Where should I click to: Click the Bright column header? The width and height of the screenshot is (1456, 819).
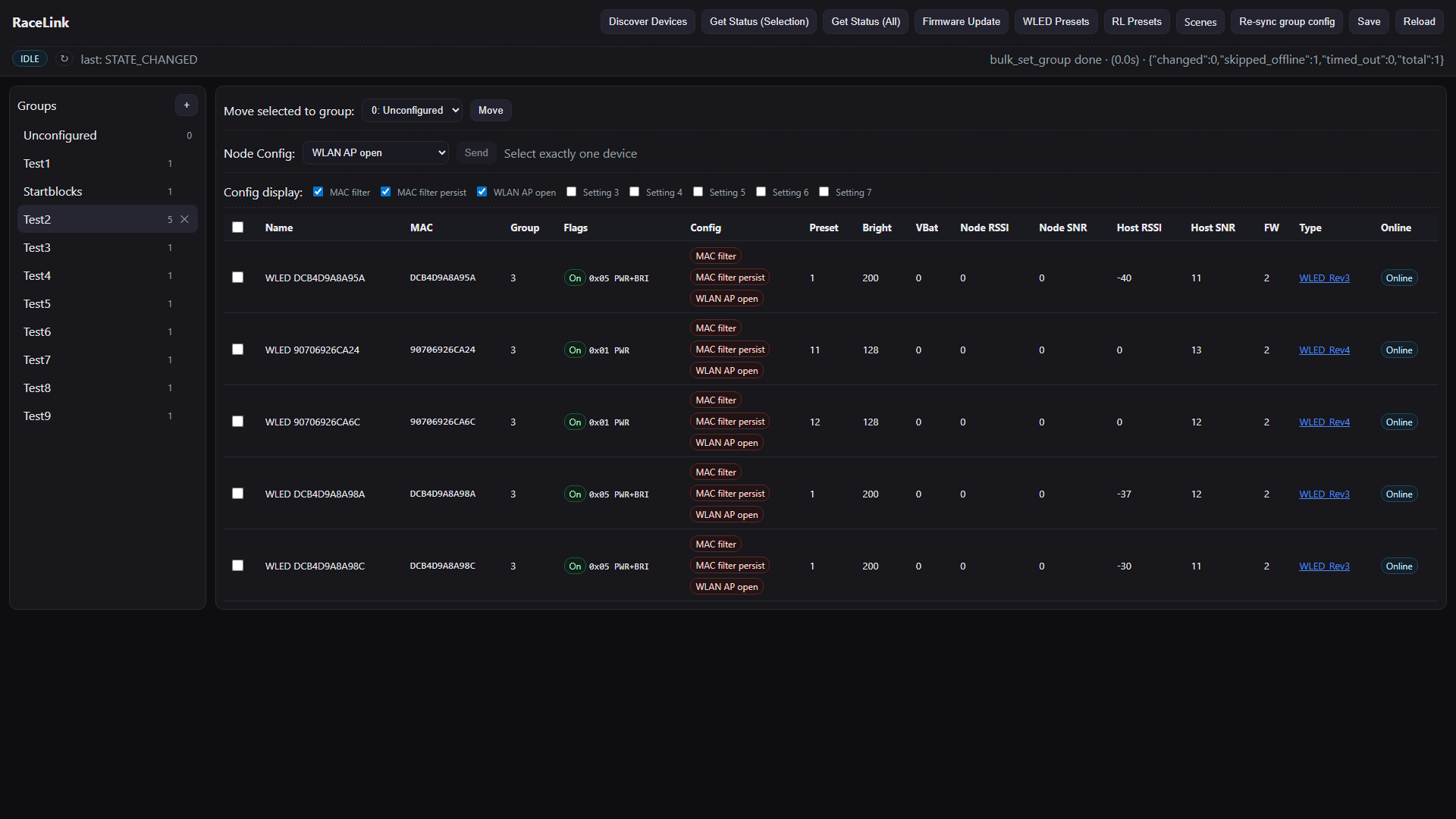pyautogui.click(x=877, y=227)
